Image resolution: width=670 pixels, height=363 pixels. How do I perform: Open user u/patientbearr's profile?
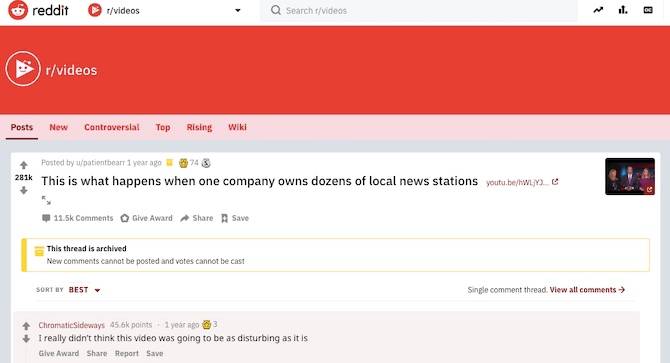tap(100, 163)
